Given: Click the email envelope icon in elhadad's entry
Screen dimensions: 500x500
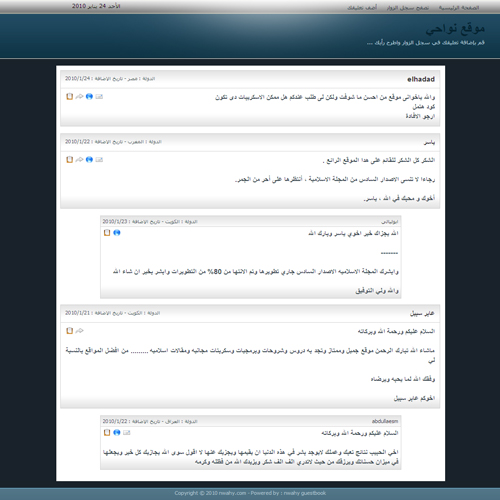Looking at the screenshot, I should (x=99, y=96).
